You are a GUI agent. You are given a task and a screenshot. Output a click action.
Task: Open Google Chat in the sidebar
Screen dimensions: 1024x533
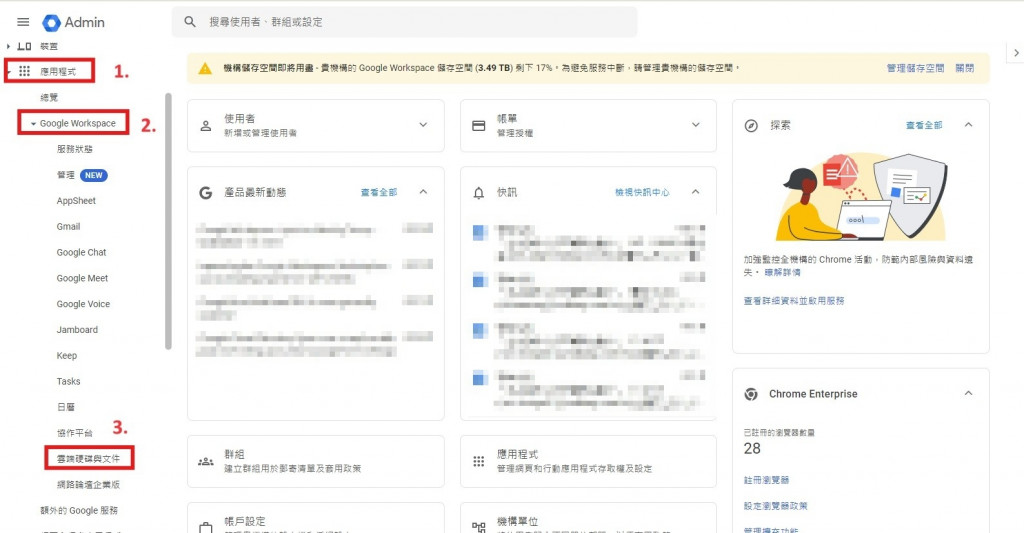[x=81, y=252]
